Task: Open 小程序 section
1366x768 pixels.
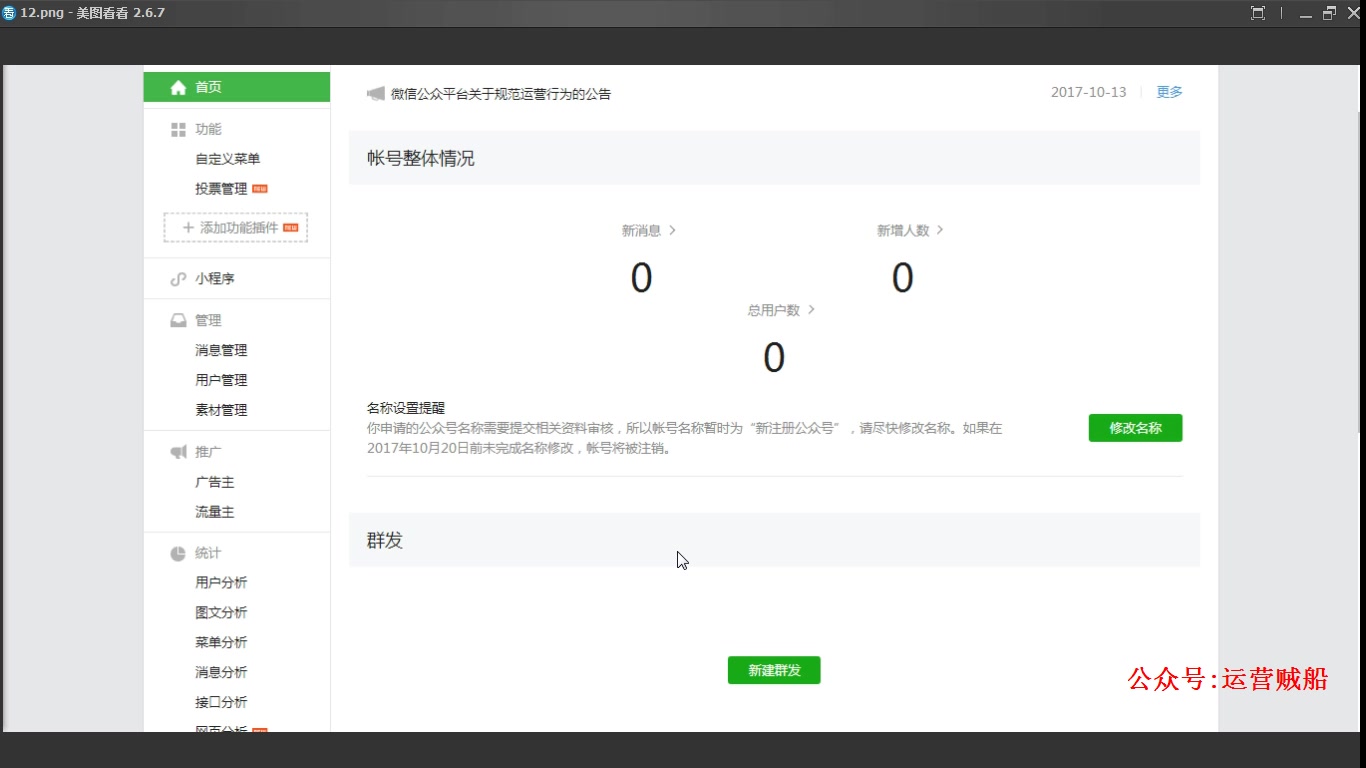Action: click(x=215, y=279)
